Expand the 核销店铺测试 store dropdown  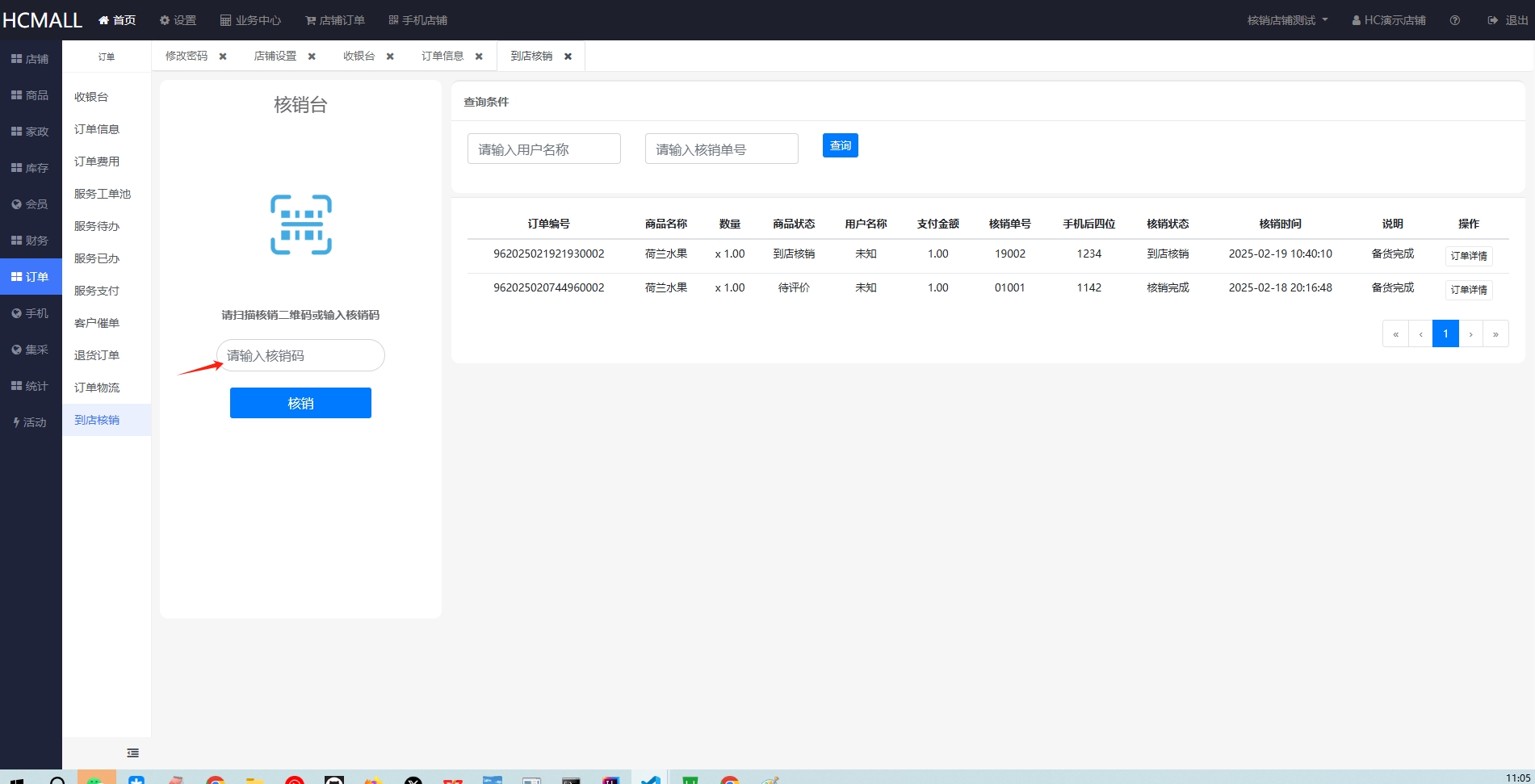1287,20
